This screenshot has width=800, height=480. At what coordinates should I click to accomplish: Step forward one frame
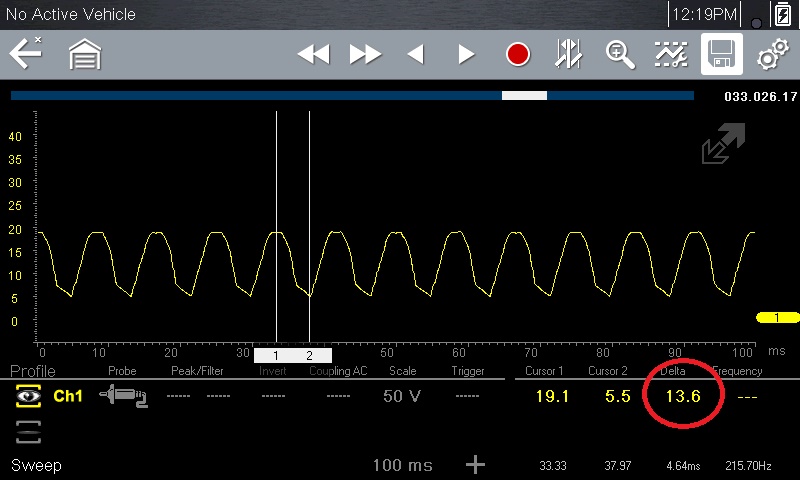coord(466,55)
